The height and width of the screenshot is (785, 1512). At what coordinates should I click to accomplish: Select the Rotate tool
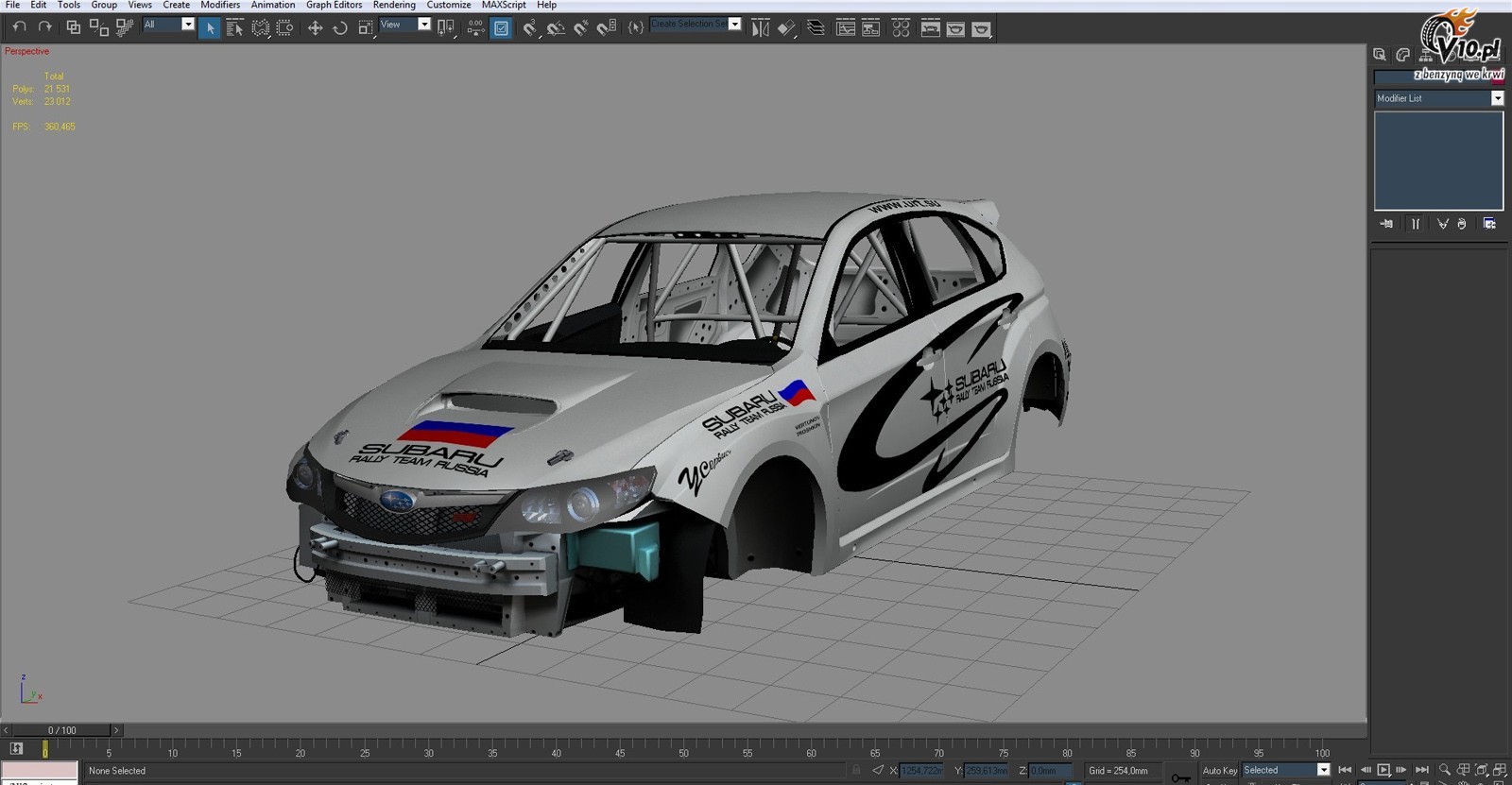point(340,28)
